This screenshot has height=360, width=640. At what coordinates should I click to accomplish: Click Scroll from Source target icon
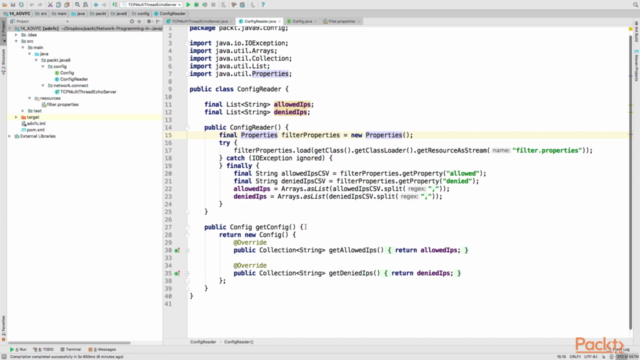[132, 21]
